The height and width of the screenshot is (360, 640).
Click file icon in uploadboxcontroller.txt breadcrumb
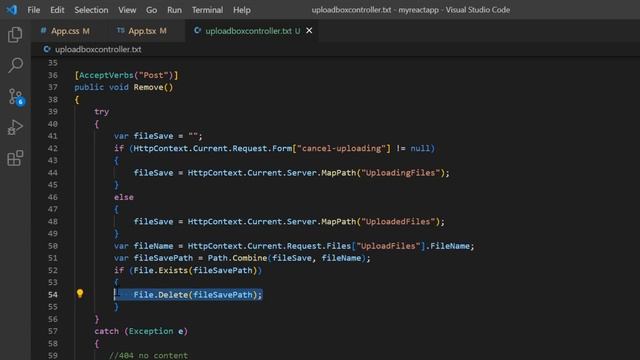pyautogui.click(x=47, y=49)
